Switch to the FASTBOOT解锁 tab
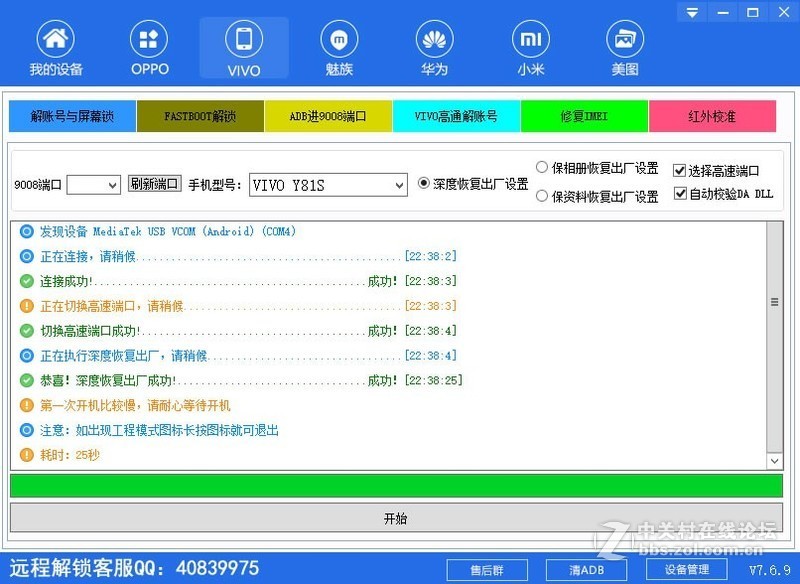800x584 pixels. click(x=200, y=116)
